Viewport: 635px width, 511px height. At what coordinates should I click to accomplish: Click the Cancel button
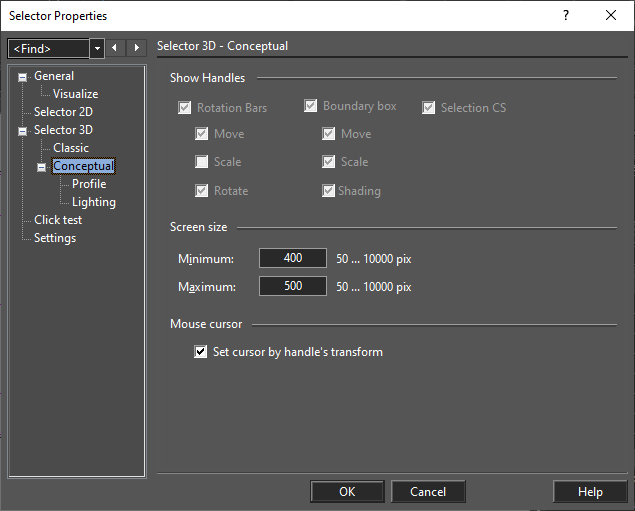pyautogui.click(x=428, y=492)
